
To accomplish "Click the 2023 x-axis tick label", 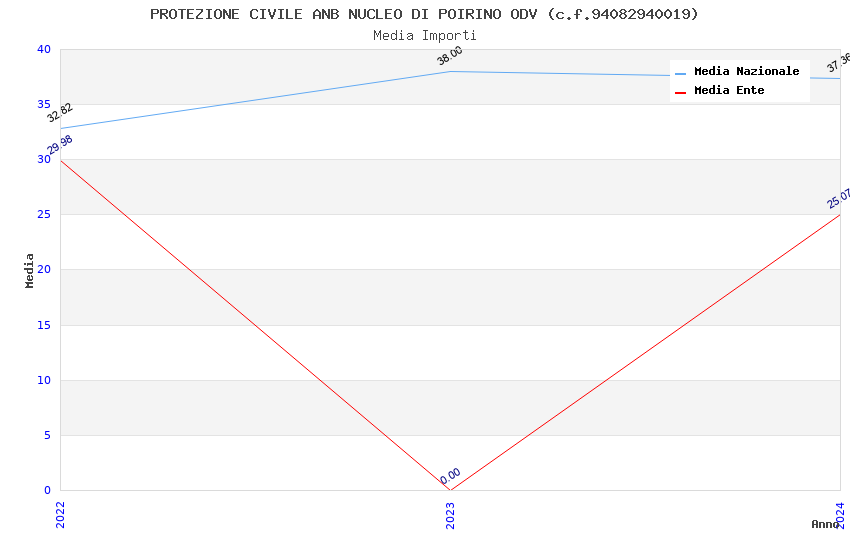I will pos(450,514).
